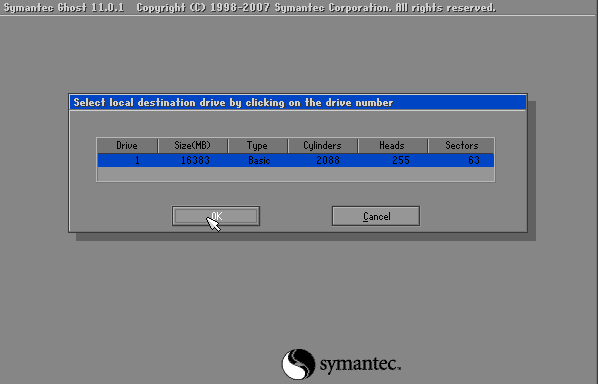Click the Drive column header

(127, 146)
